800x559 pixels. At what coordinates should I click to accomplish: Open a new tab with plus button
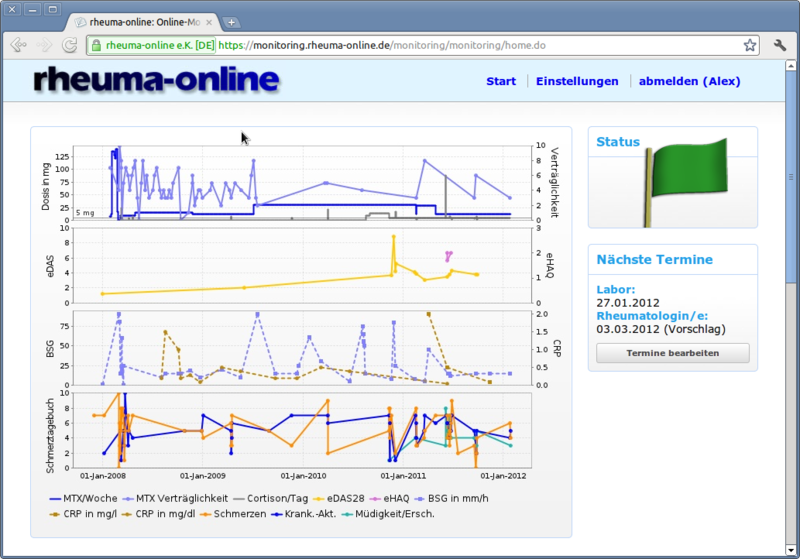point(231,22)
